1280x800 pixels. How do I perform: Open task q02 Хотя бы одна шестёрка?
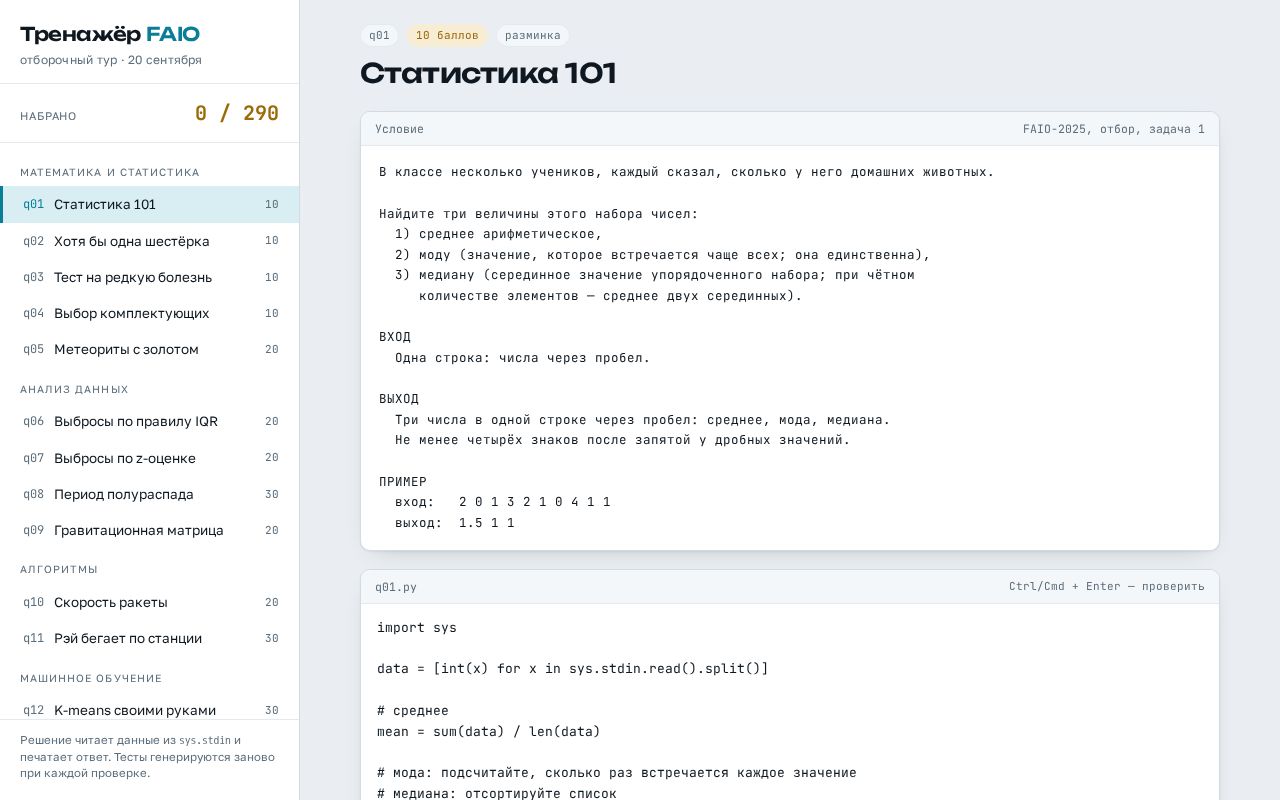pos(150,241)
